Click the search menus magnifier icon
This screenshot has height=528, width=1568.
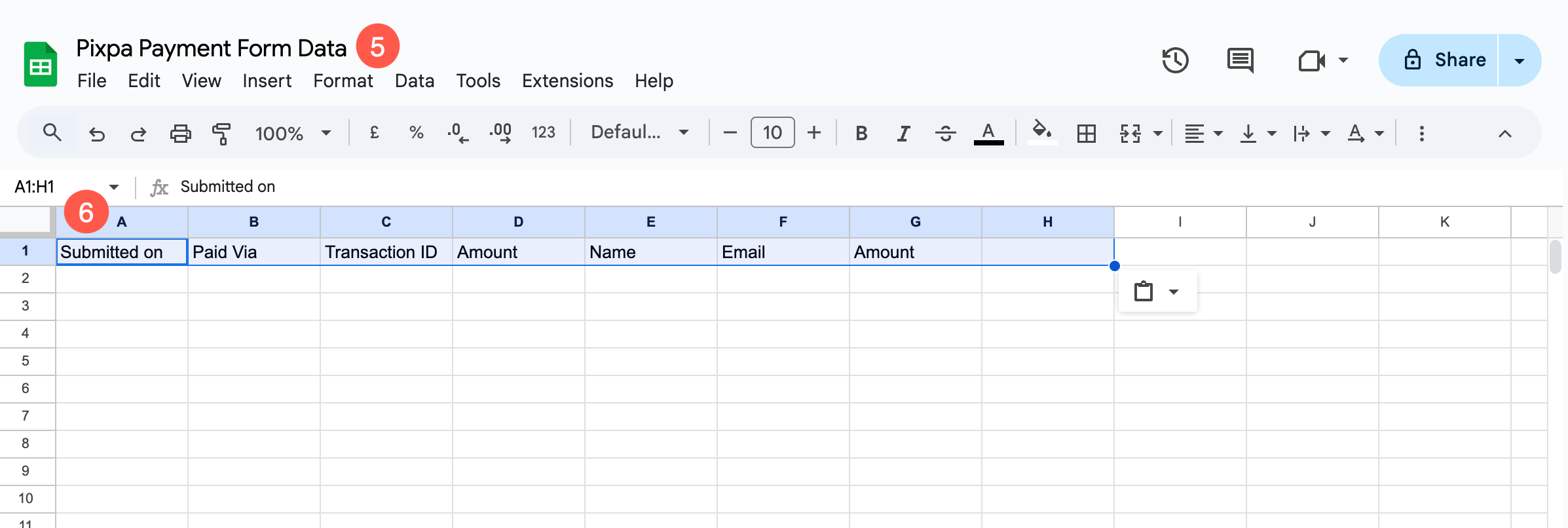point(52,133)
